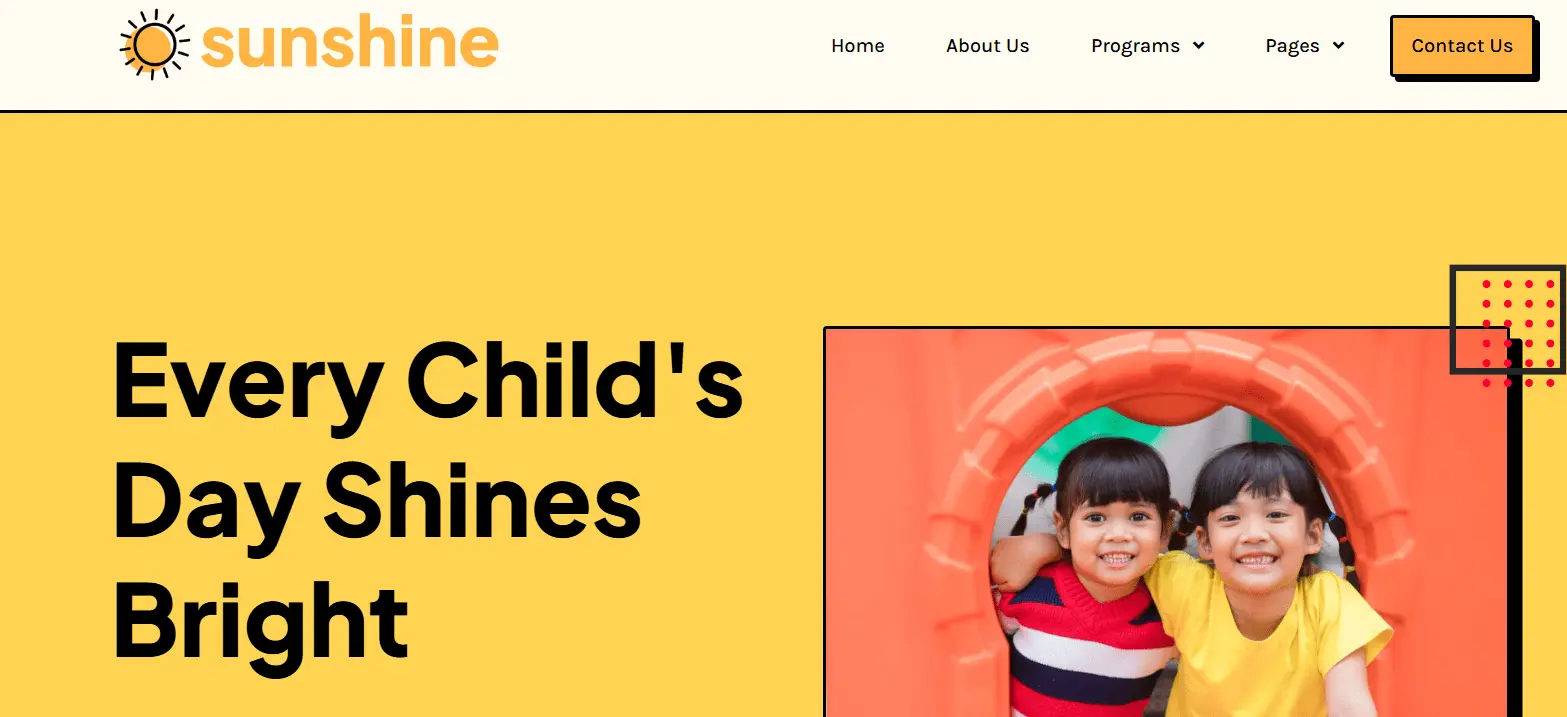
Task: Open the Pages menu label
Action: click(1292, 46)
